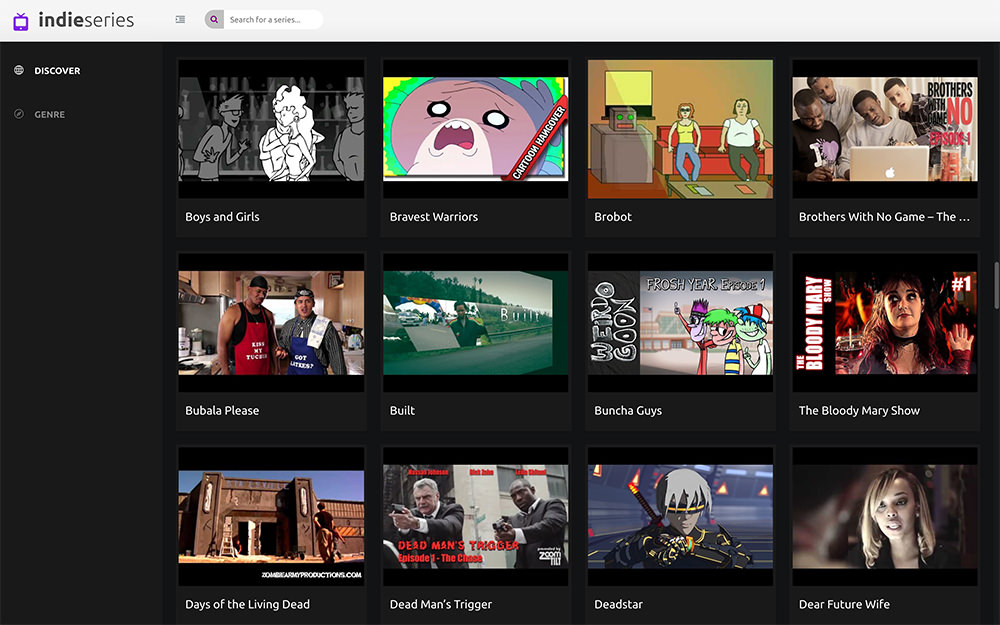1000x625 pixels.
Task: Open the Boys and Girls thumbnail
Action: pyautogui.click(x=272, y=129)
